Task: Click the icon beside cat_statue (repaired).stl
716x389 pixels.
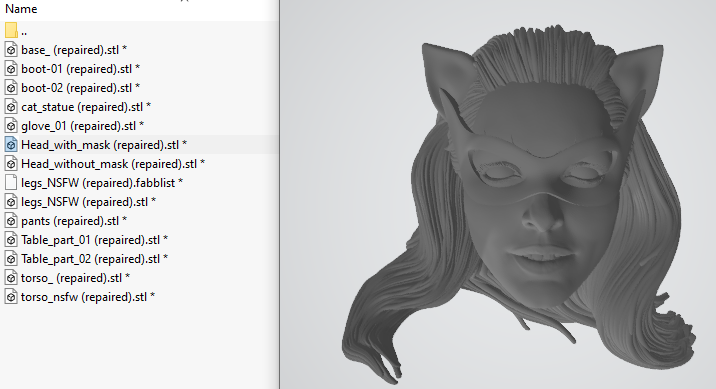Action: tap(11, 107)
